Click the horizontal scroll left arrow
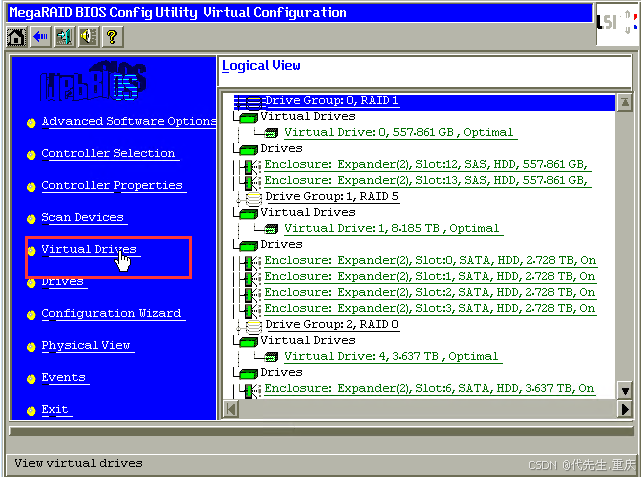The width and height of the screenshot is (641, 477). point(231,409)
